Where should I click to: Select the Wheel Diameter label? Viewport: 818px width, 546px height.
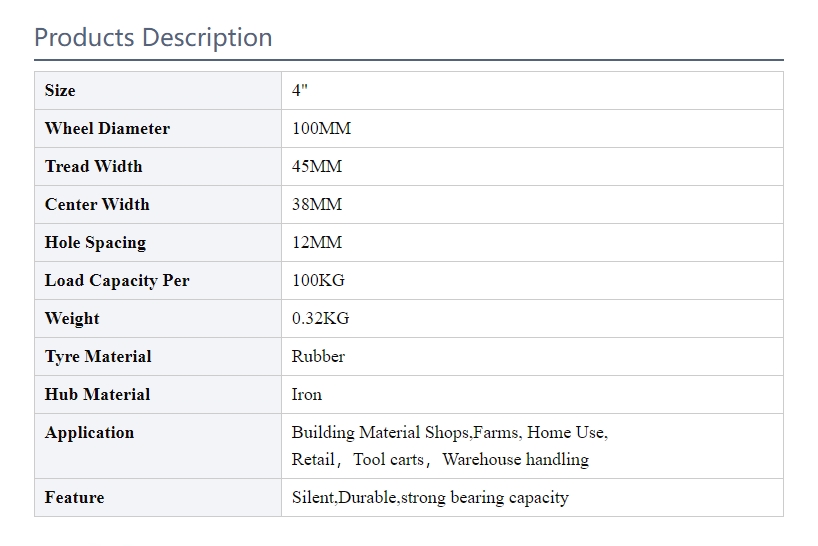click(x=107, y=128)
